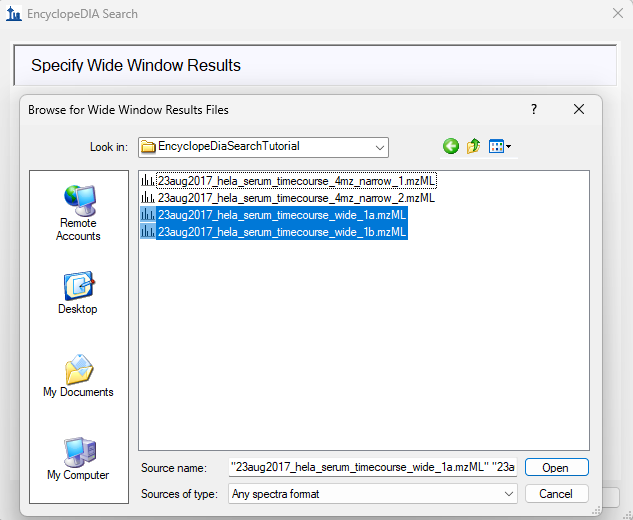Open the view menu icon
The width and height of the screenshot is (633, 520).
point(499,146)
